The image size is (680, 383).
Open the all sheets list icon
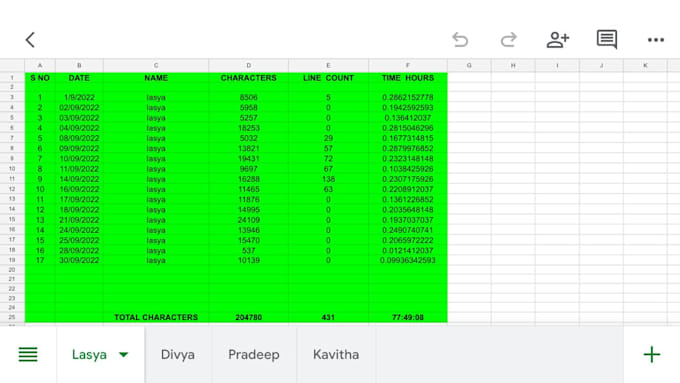(28, 354)
